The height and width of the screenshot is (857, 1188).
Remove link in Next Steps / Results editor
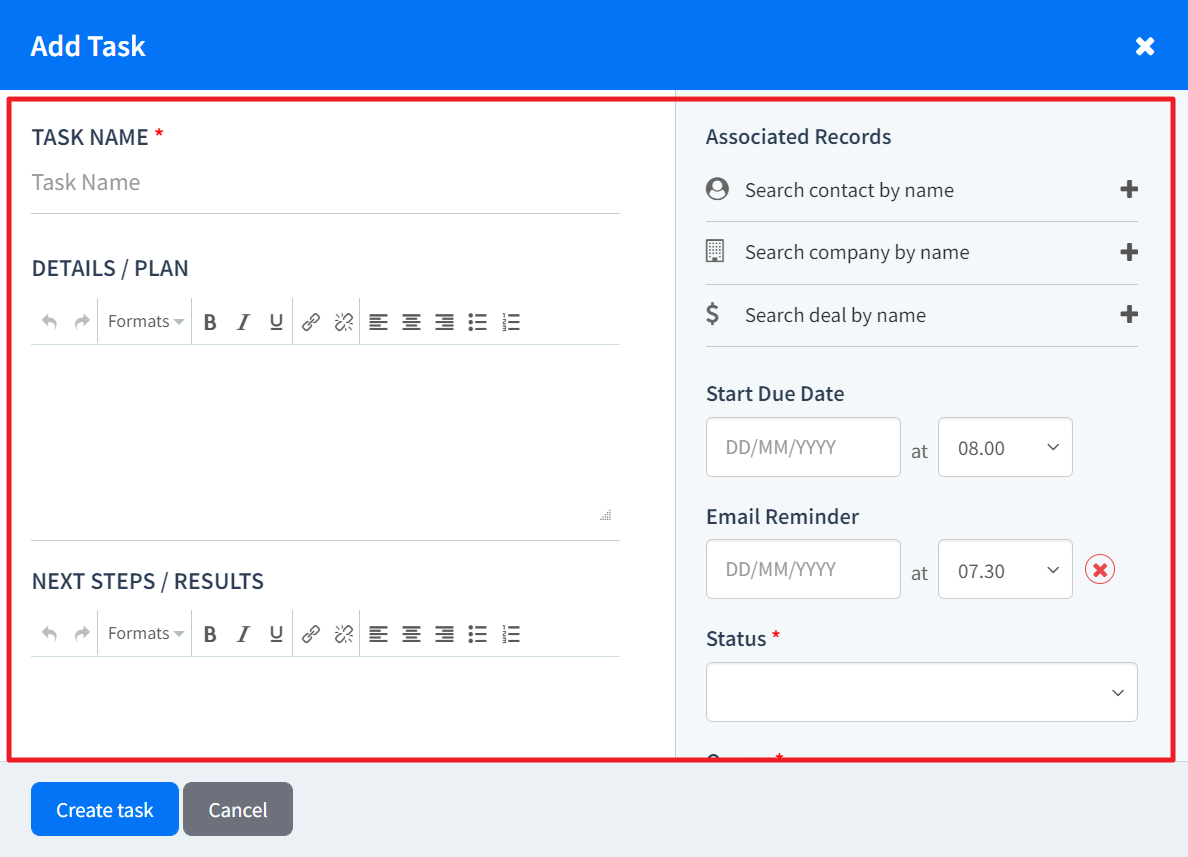(x=344, y=634)
